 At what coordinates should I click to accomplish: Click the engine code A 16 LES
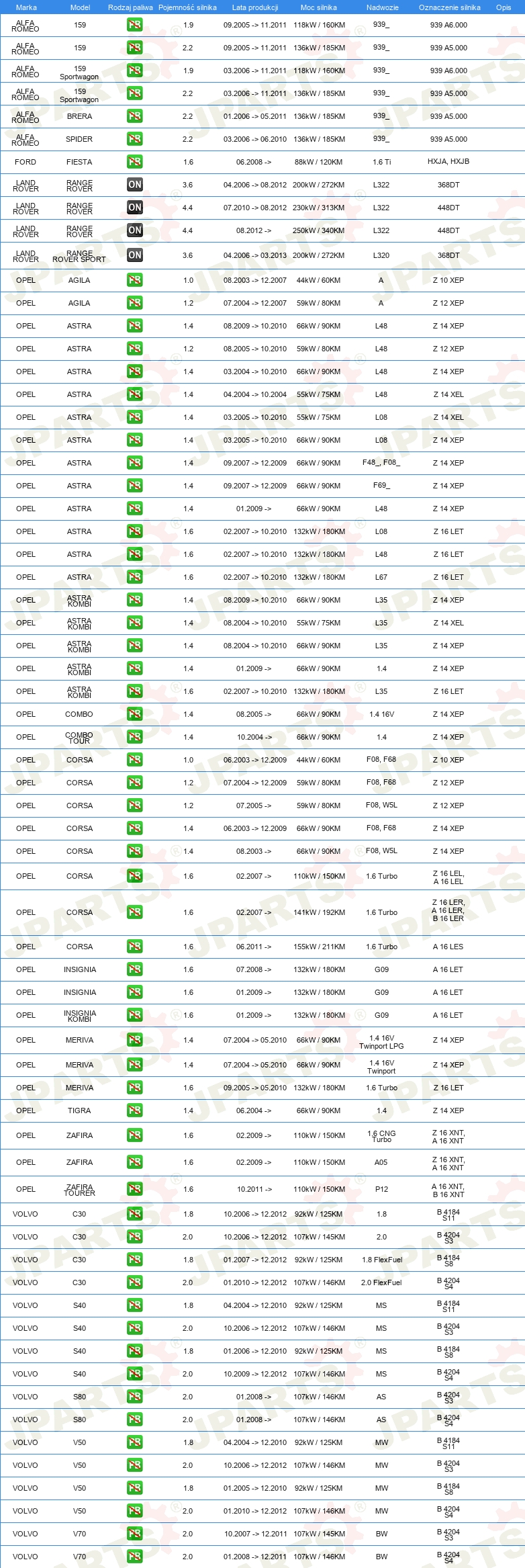click(x=448, y=947)
